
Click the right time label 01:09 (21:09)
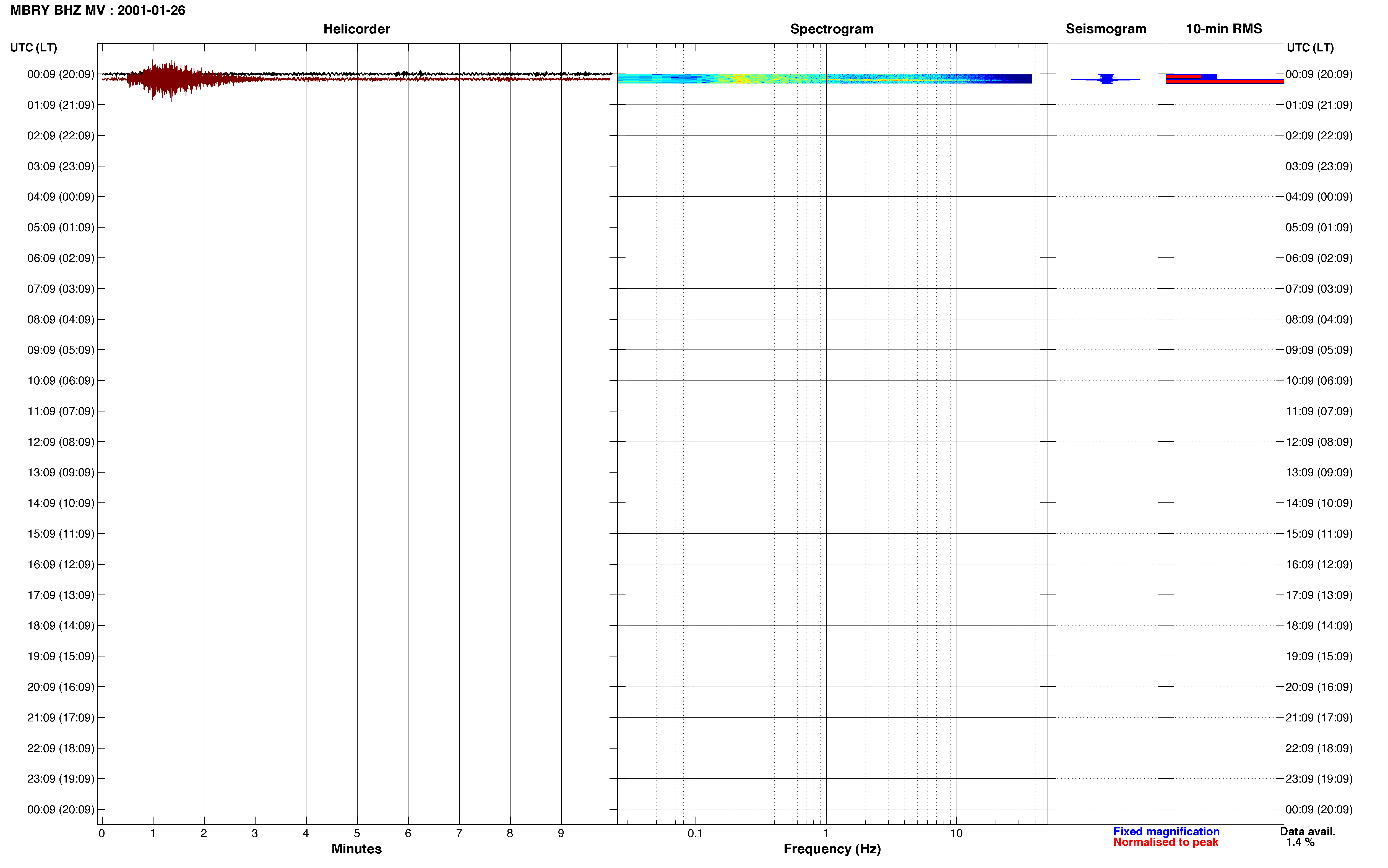(1319, 105)
